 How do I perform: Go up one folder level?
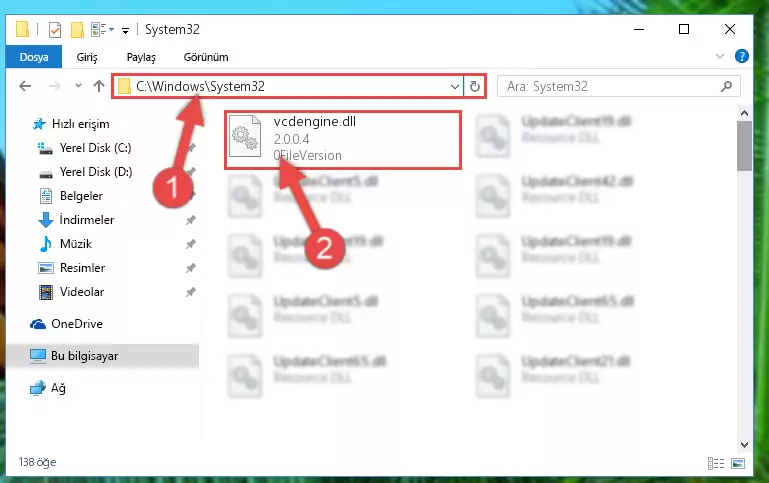(99, 86)
